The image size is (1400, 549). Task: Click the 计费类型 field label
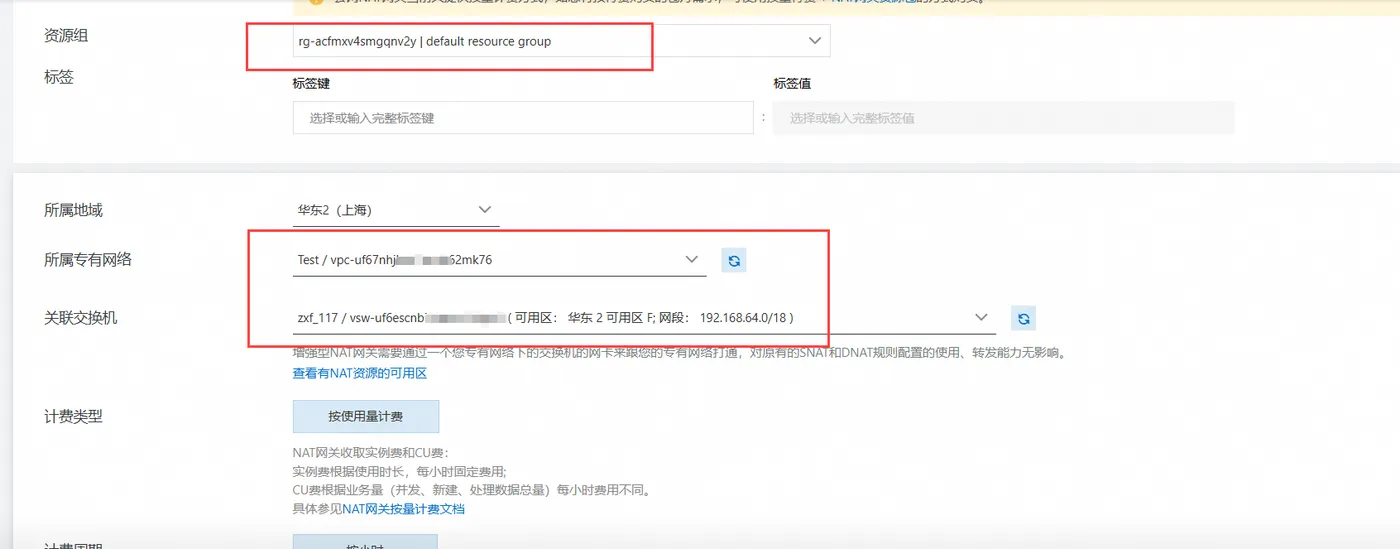(x=73, y=417)
